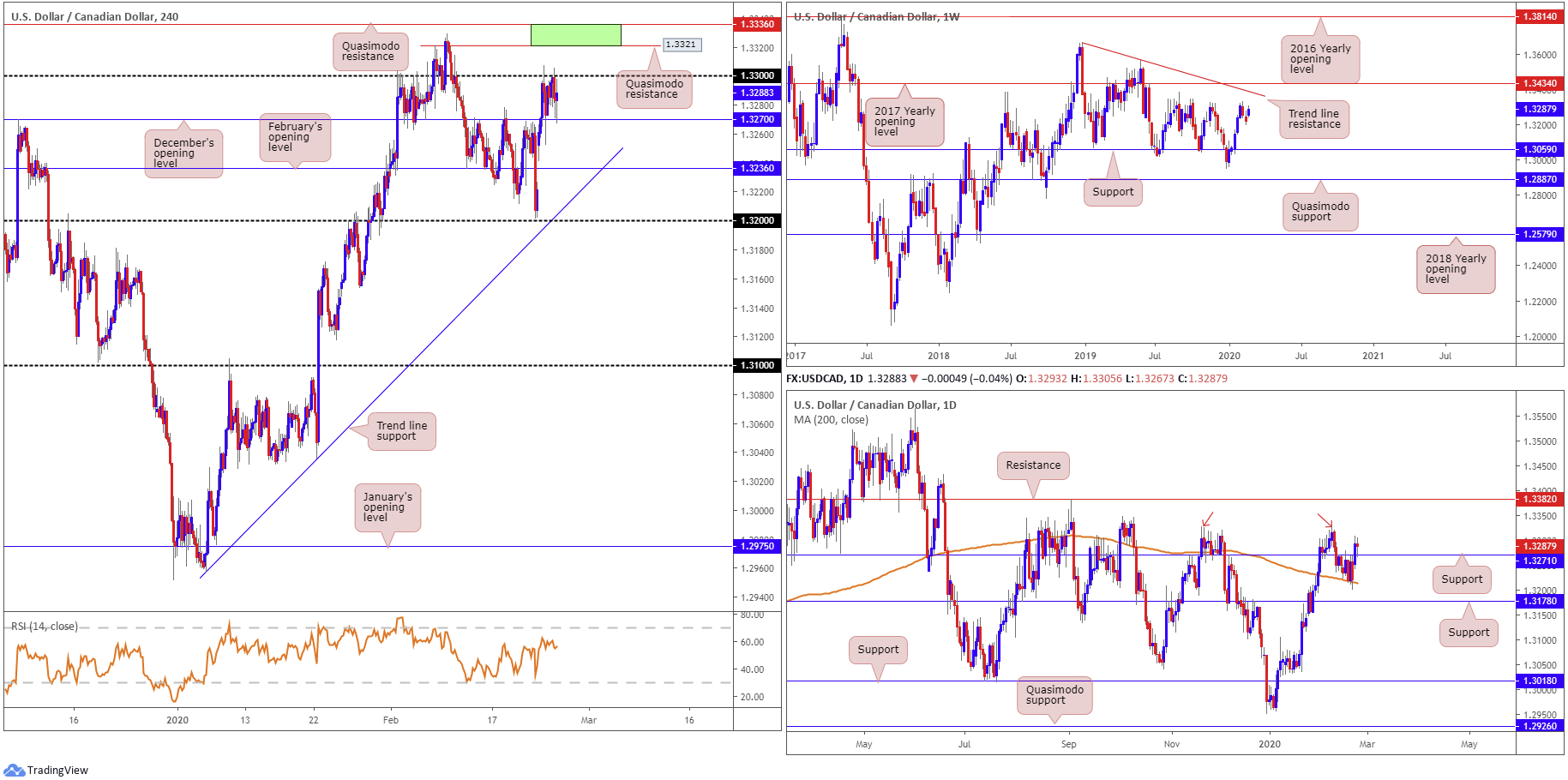The image size is (1568, 780).
Task: Click the Trend line resistance annotation
Action: [1313, 119]
